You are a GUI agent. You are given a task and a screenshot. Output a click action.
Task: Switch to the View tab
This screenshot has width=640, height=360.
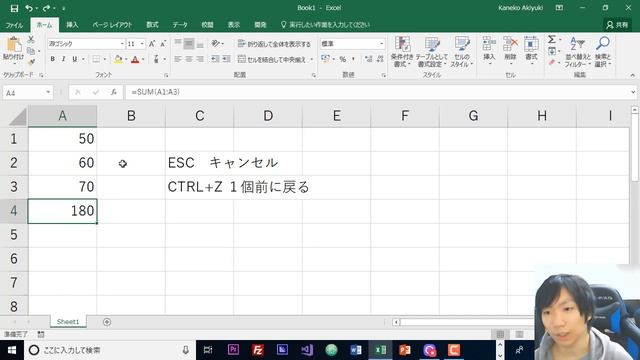(234, 25)
